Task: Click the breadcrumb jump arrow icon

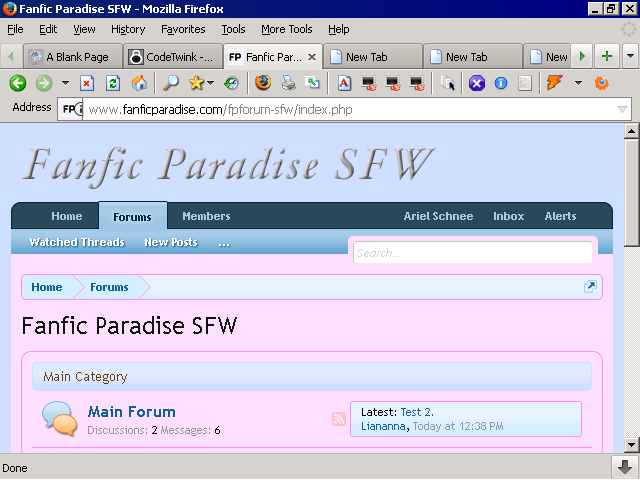Action: coord(590,287)
